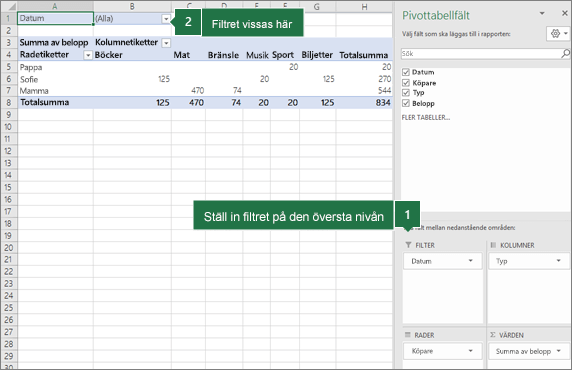
Task: Select column header H
Action: pyautogui.click(x=364, y=6)
